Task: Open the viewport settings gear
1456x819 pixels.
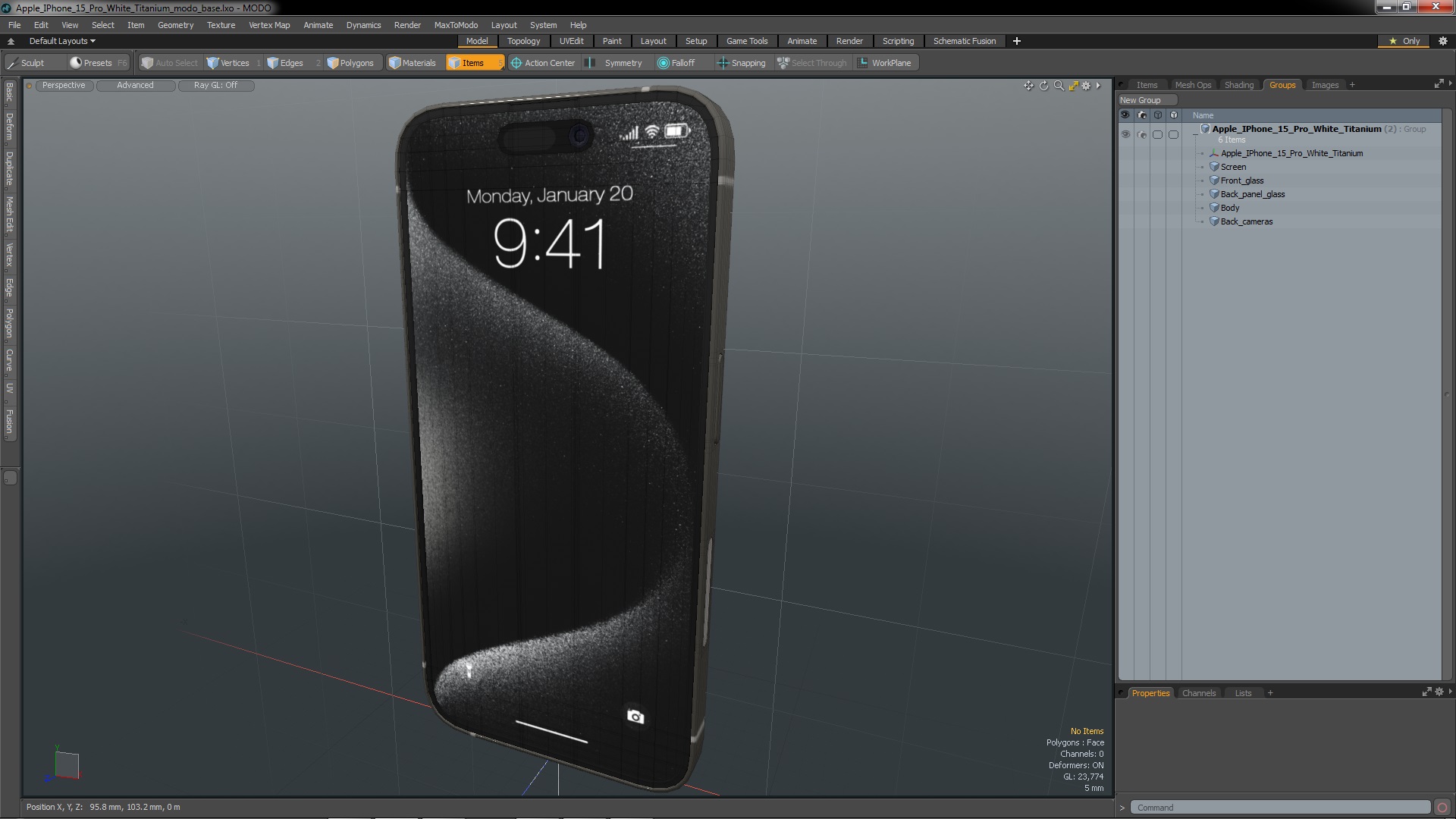Action: coord(1086,86)
